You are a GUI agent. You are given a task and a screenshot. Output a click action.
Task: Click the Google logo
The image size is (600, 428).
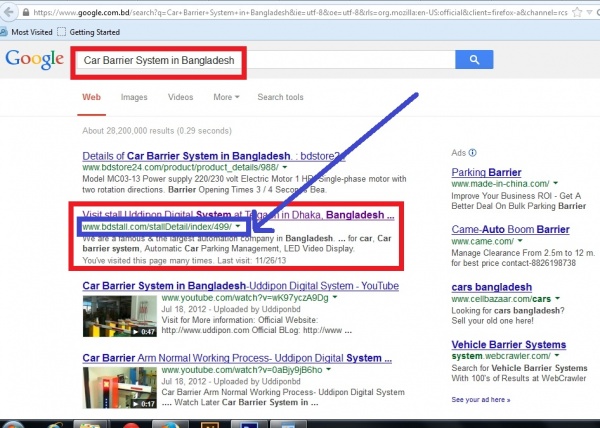pyautogui.click(x=34, y=59)
